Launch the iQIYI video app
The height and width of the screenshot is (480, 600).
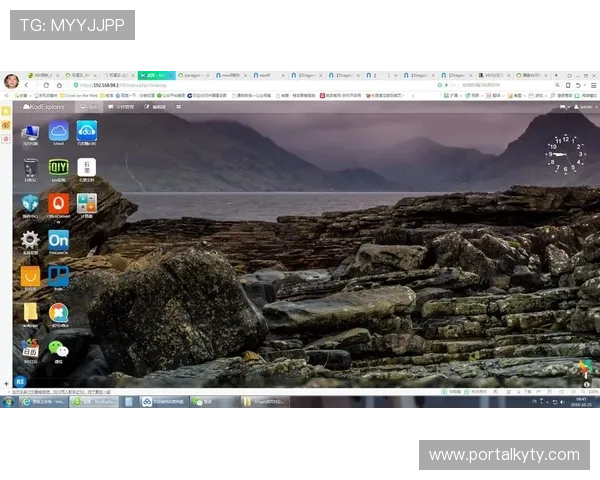pyautogui.click(x=58, y=168)
